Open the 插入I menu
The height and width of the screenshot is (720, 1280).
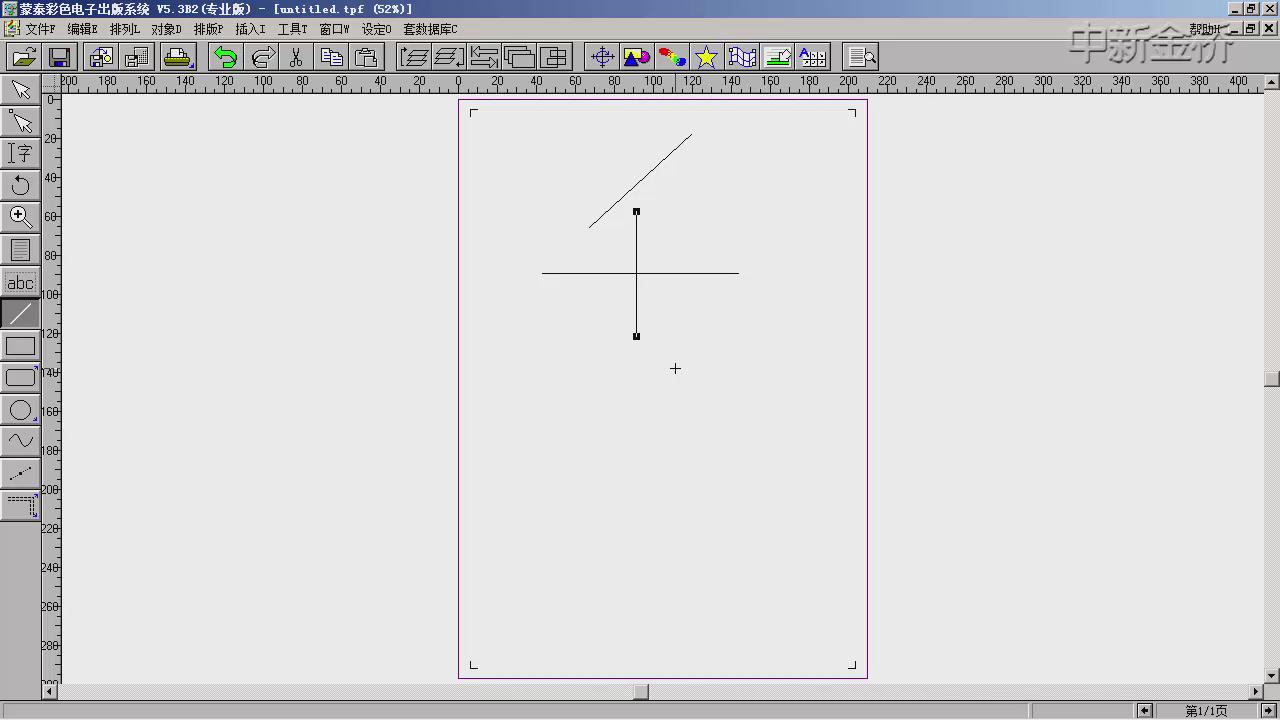[250, 29]
